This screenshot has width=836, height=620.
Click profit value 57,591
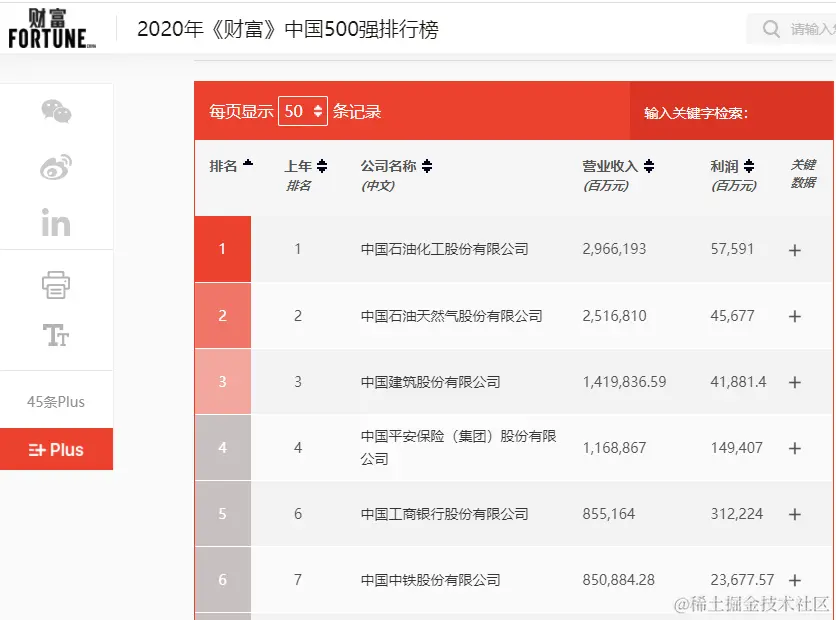(732, 249)
